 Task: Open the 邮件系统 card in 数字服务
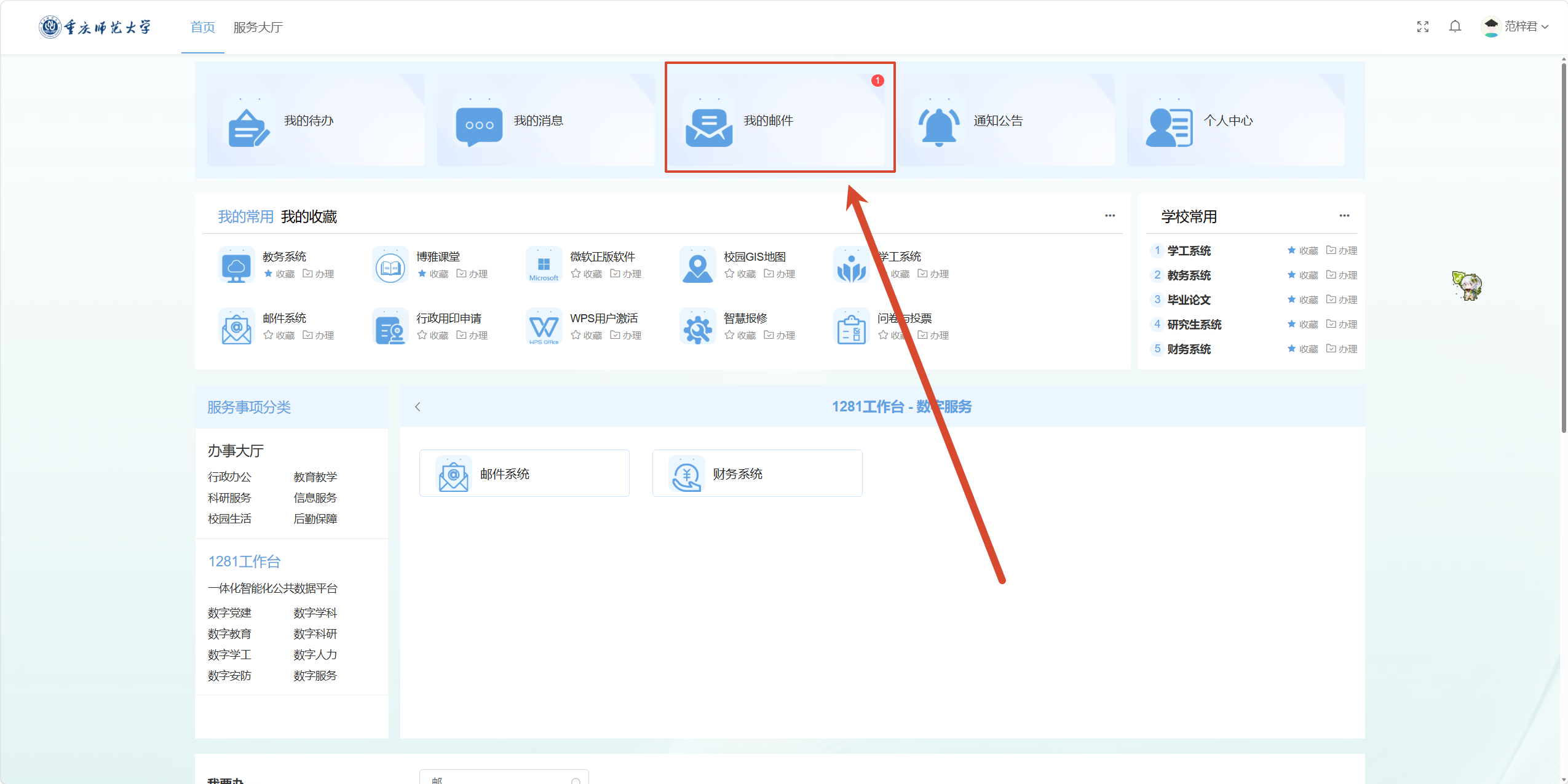pos(524,473)
